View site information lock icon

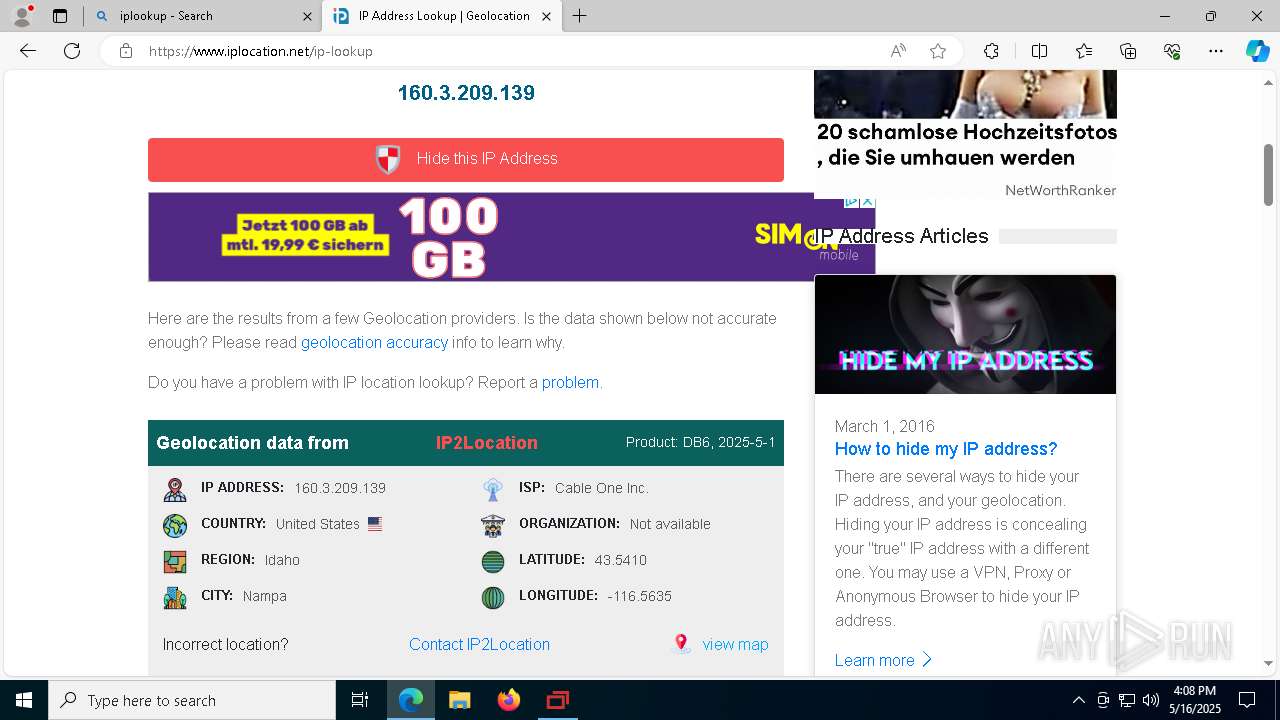(126, 51)
